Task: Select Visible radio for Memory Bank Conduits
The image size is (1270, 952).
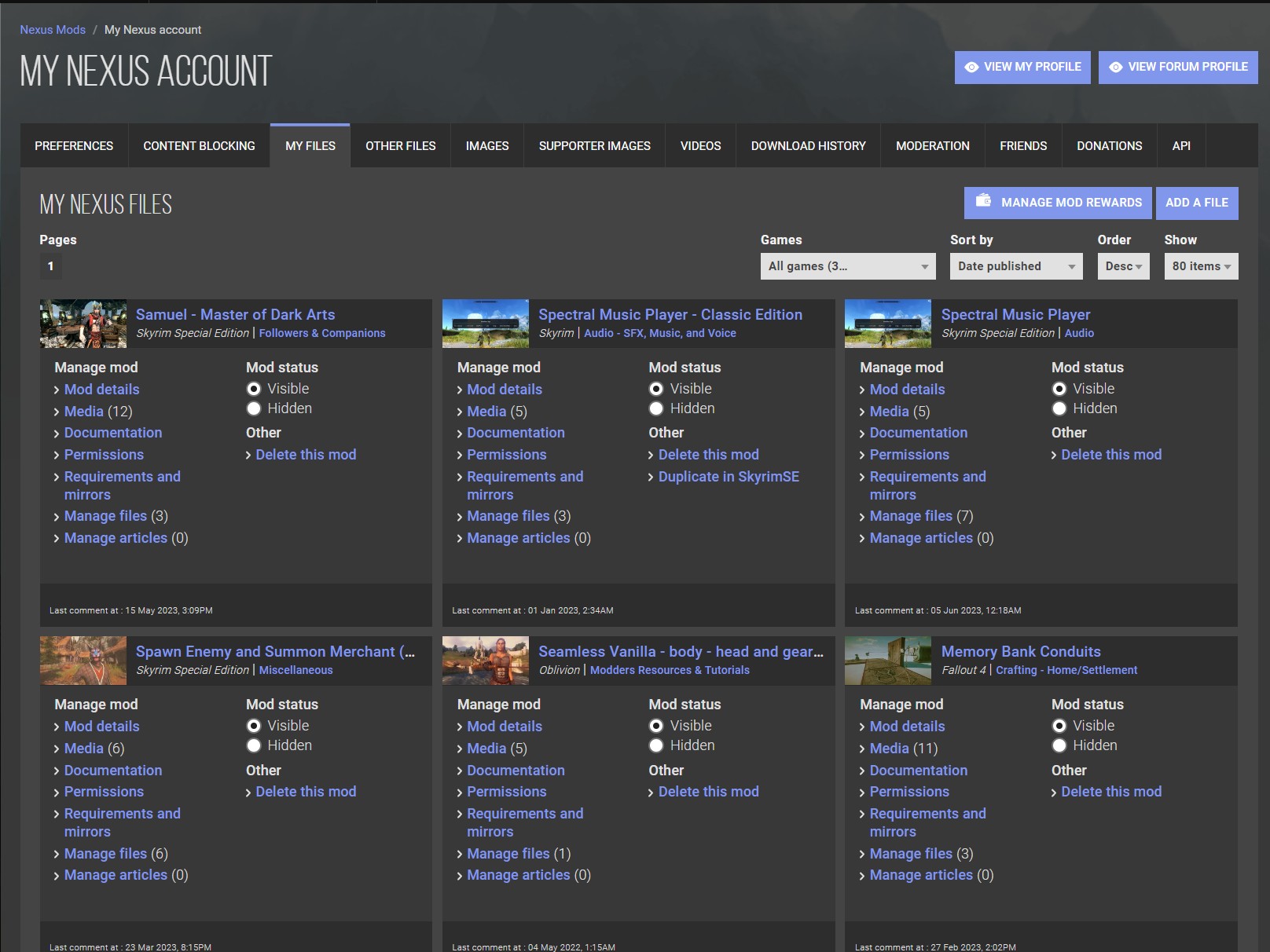Action: tap(1059, 726)
